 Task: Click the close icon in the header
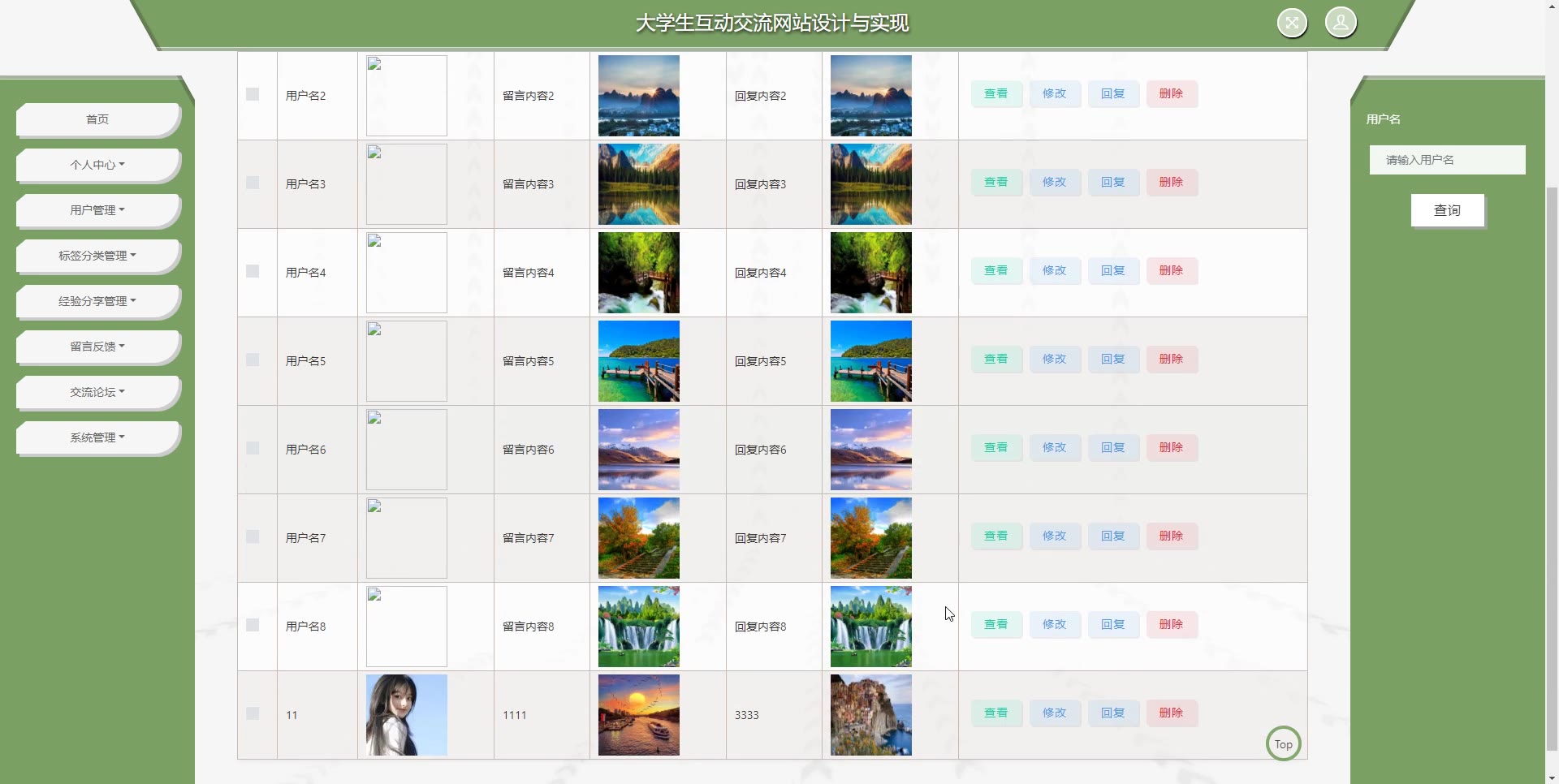(1292, 23)
